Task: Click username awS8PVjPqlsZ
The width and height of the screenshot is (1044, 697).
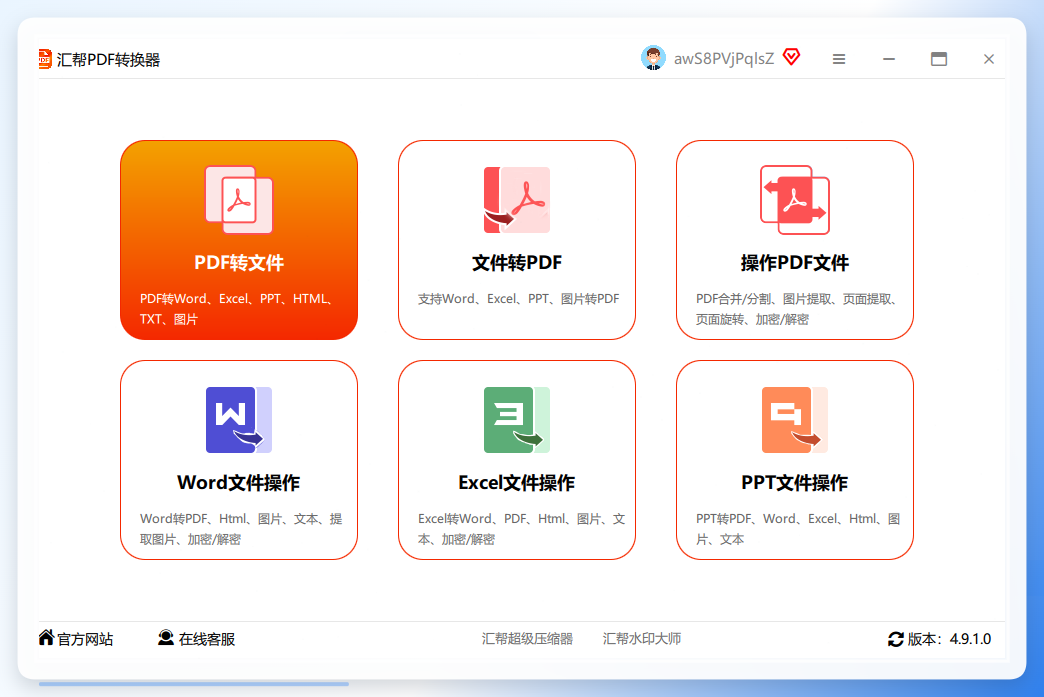Action: tap(724, 59)
